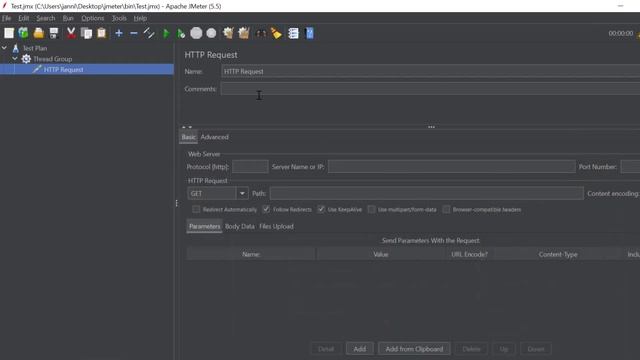Click the Name input field
640x360 pixels.
tap(430, 71)
